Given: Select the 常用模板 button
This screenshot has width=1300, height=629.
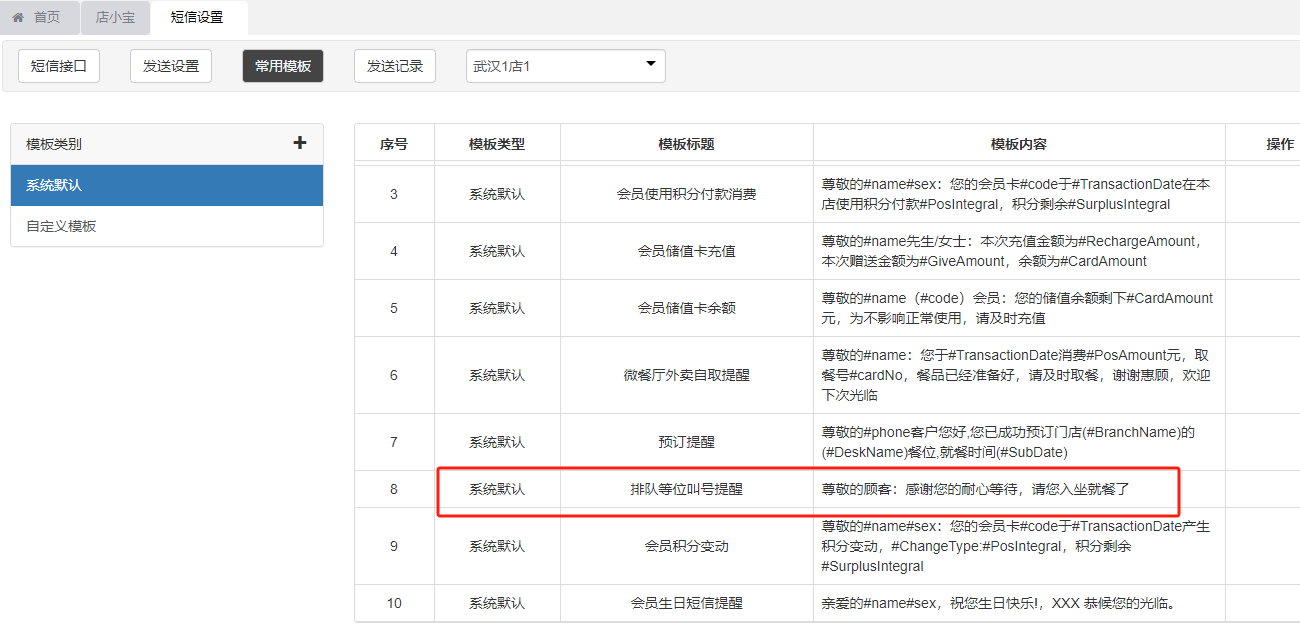Looking at the screenshot, I should pos(283,66).
